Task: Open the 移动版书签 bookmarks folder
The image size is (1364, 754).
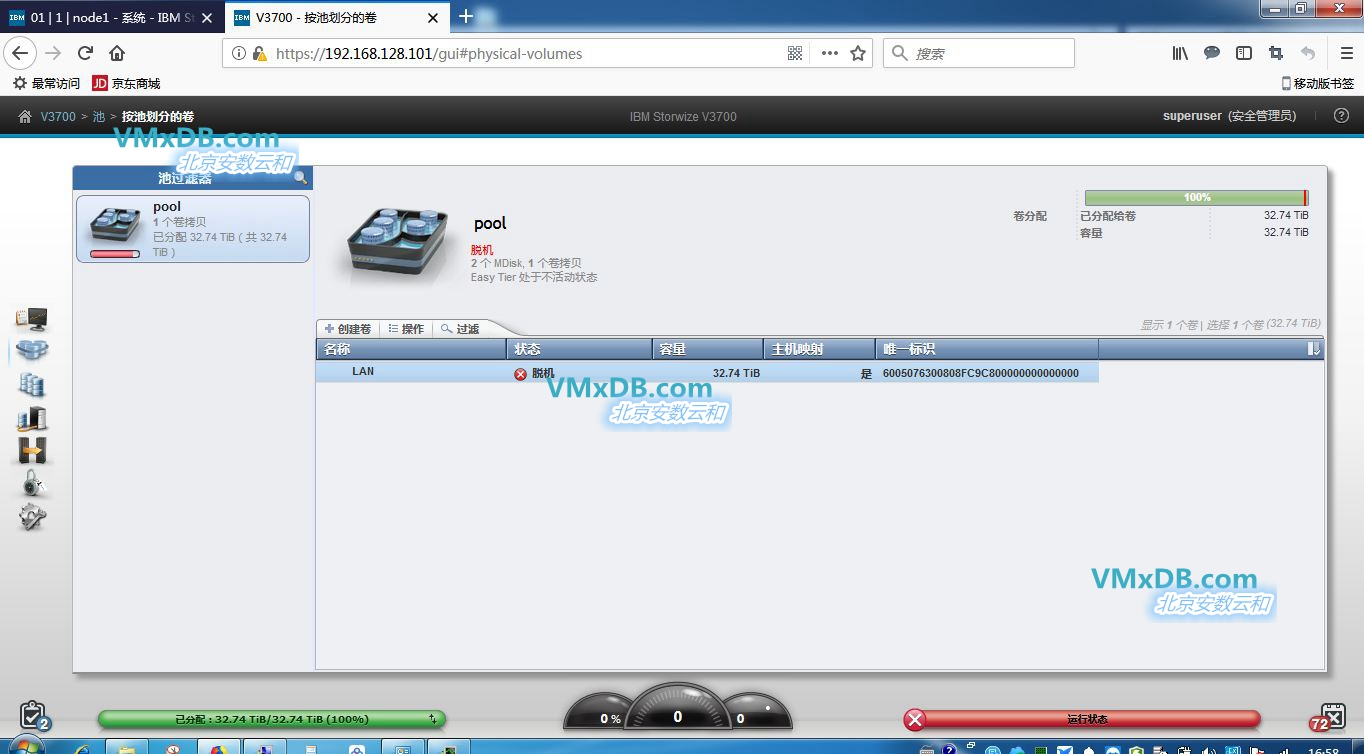Action: click(x=1318, y=84)
